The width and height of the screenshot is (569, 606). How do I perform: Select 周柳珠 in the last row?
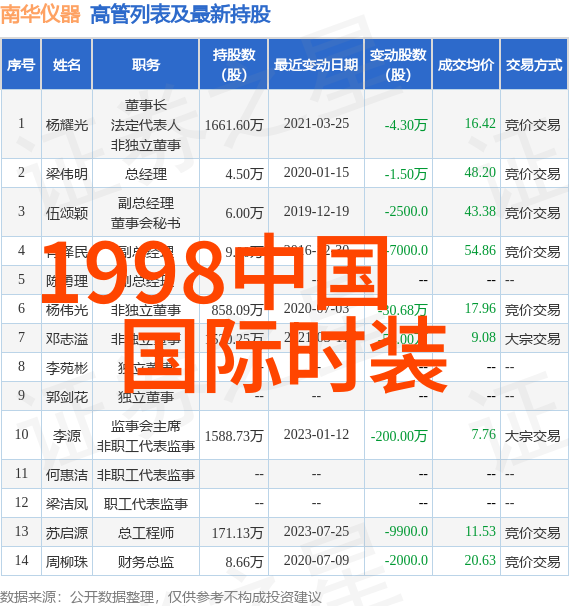pyautogui.click(x=67, y=562)
